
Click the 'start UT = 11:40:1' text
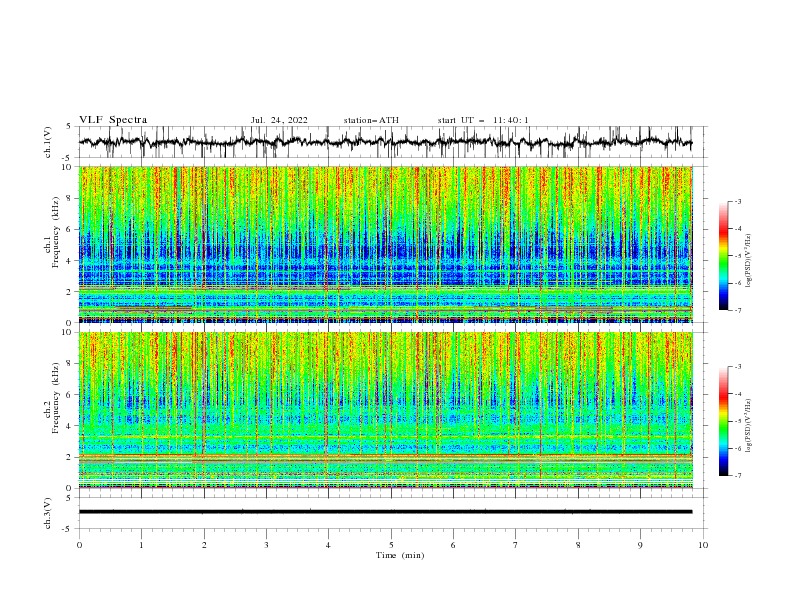pyautogui.click(x=483, y=120)
